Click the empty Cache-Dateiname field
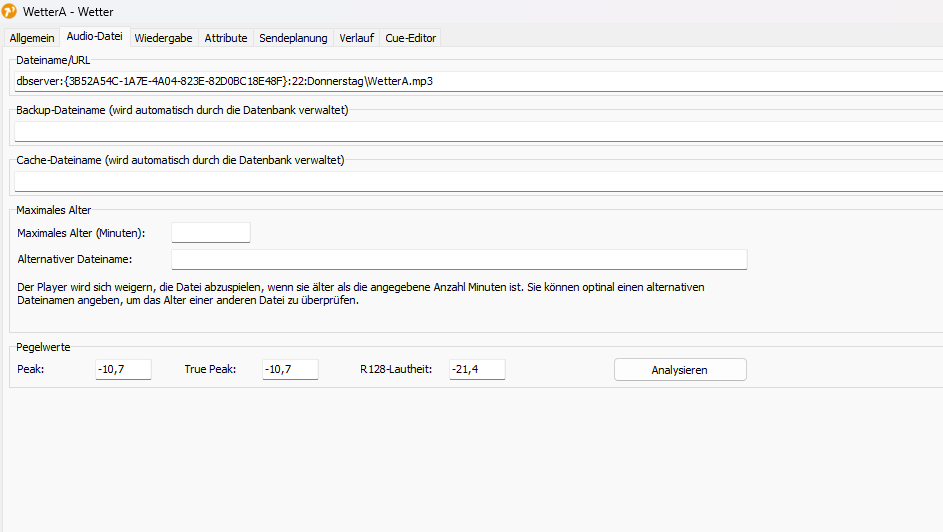The image size is (943, 532). tap(479, 182)
